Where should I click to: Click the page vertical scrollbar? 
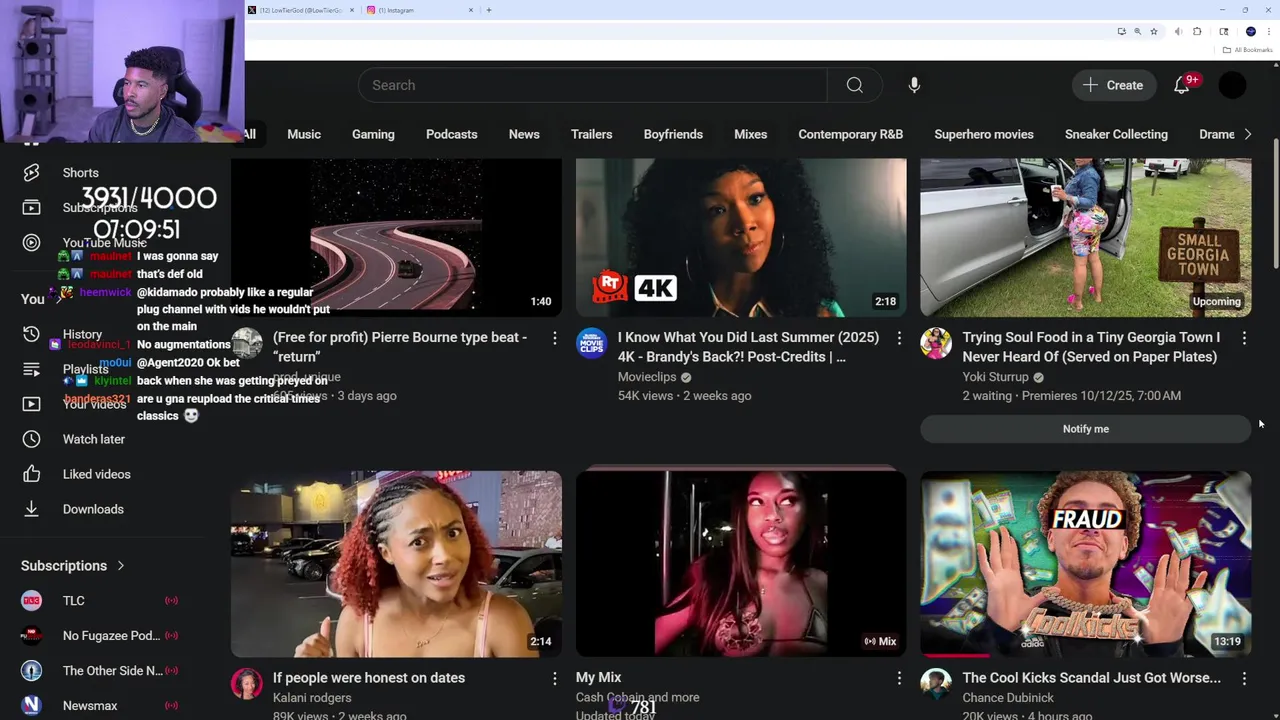coord(1276,205)
